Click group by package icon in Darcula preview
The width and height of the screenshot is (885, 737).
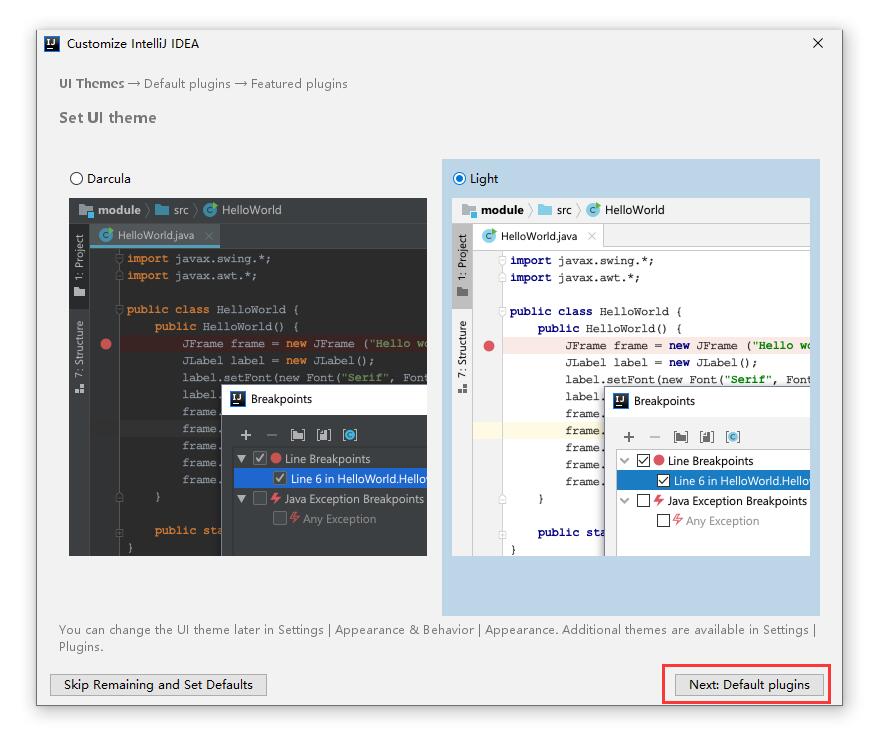click(x=298, y=435)
